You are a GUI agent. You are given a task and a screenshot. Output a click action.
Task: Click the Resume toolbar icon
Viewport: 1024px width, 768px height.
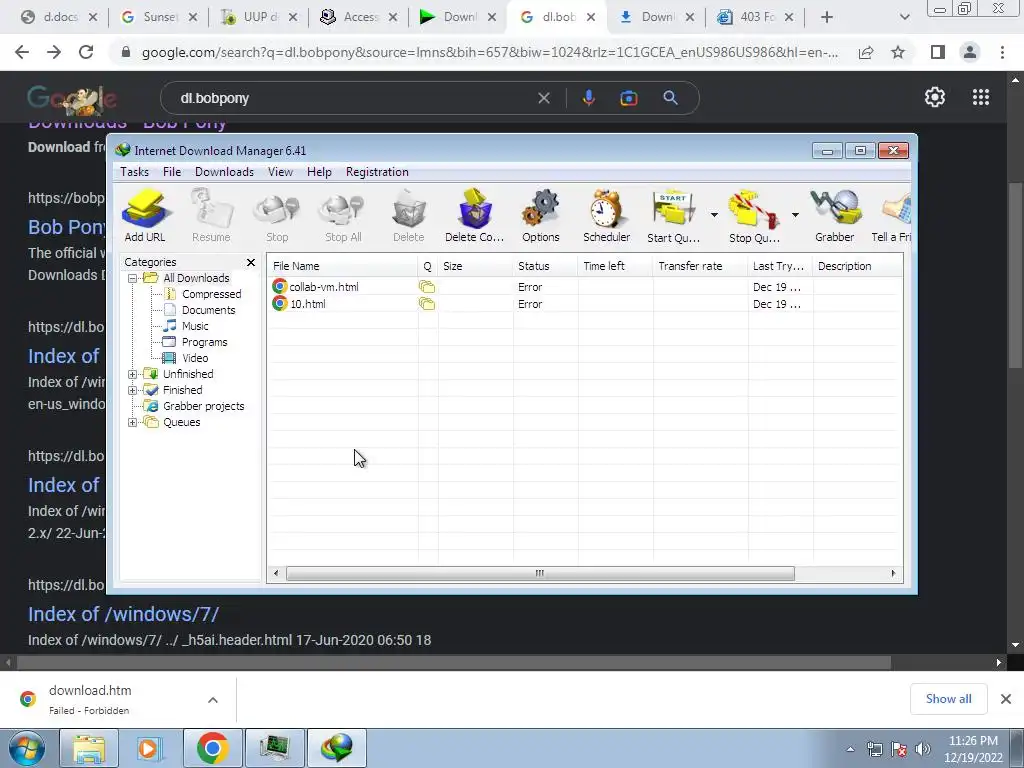pyautogui.click(x=211, y=216)
